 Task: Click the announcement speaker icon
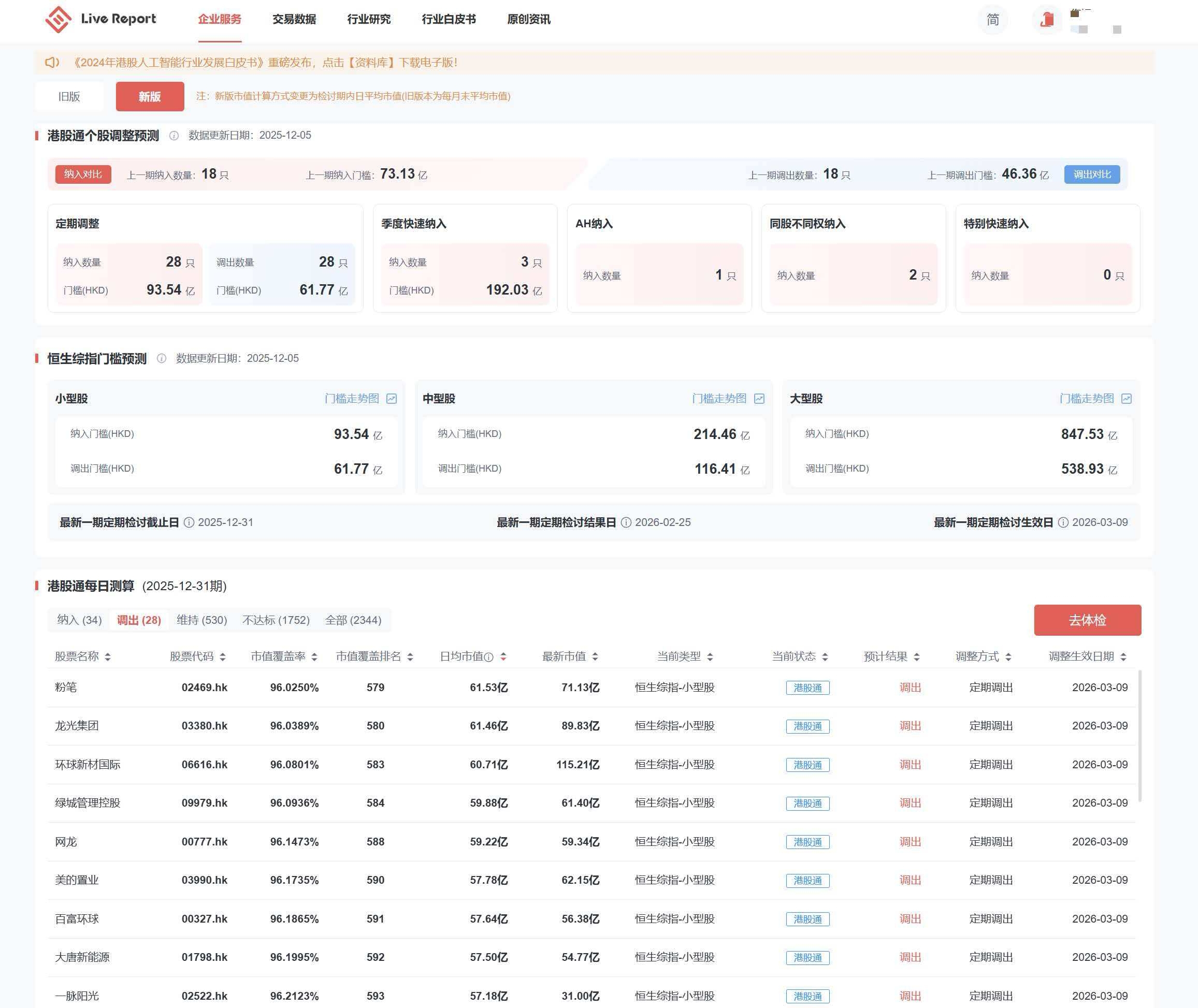[x=52, y=62]
